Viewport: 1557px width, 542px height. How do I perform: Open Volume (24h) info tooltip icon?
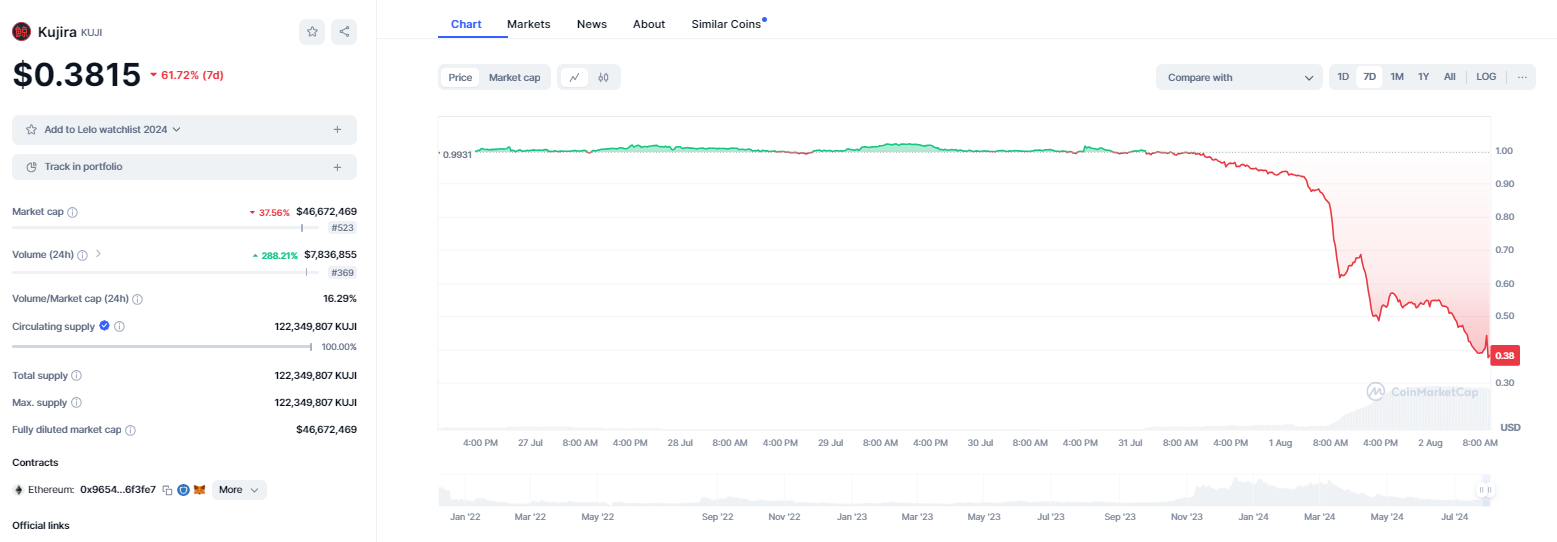pyautogui.click(x=82, y=255)
